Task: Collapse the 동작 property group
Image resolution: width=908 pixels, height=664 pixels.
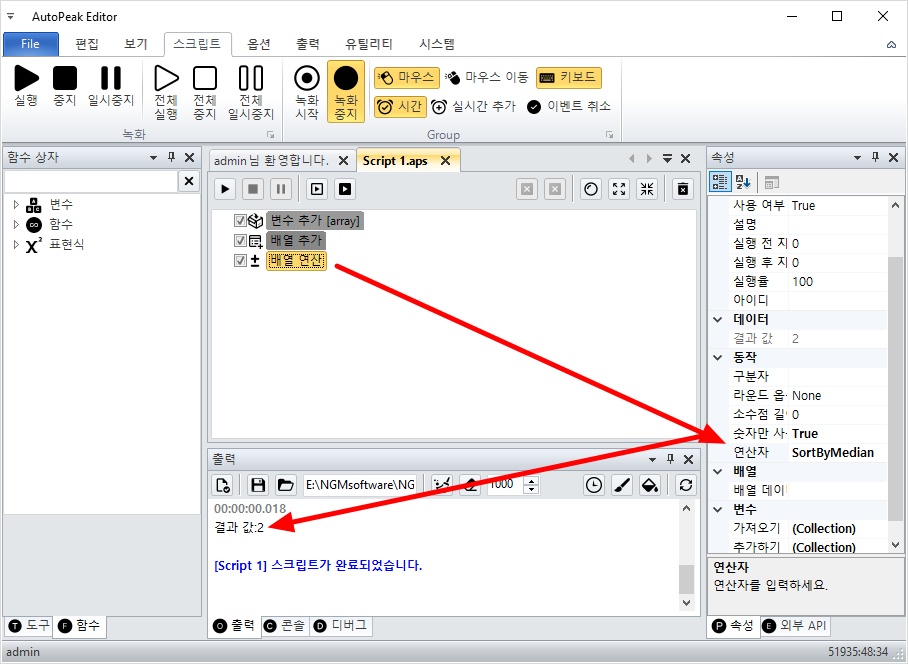Action: point(718,357)
